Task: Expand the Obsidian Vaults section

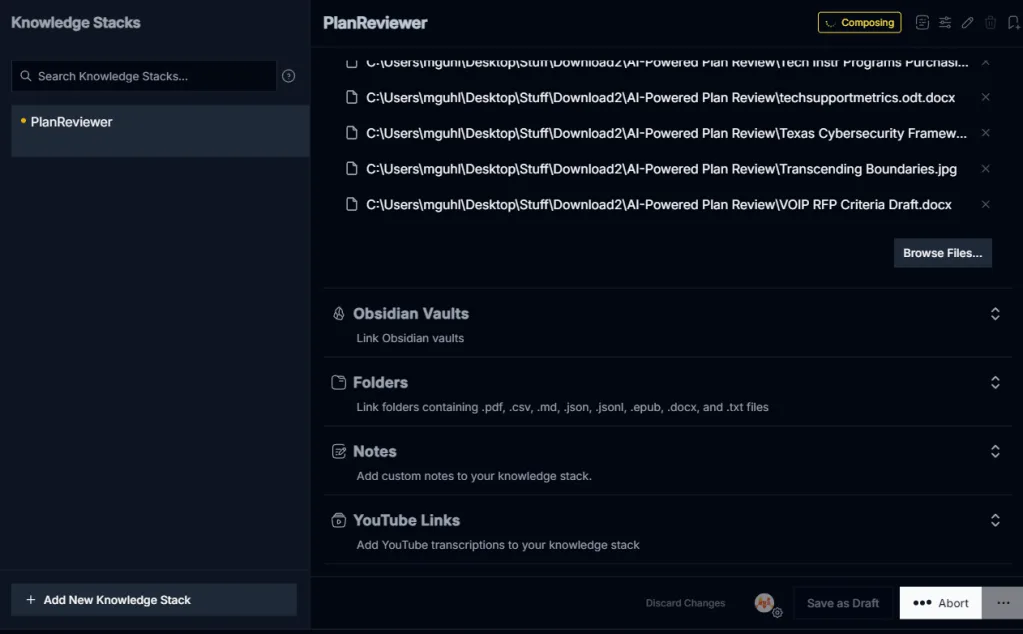Action: [x=995, y=314]
